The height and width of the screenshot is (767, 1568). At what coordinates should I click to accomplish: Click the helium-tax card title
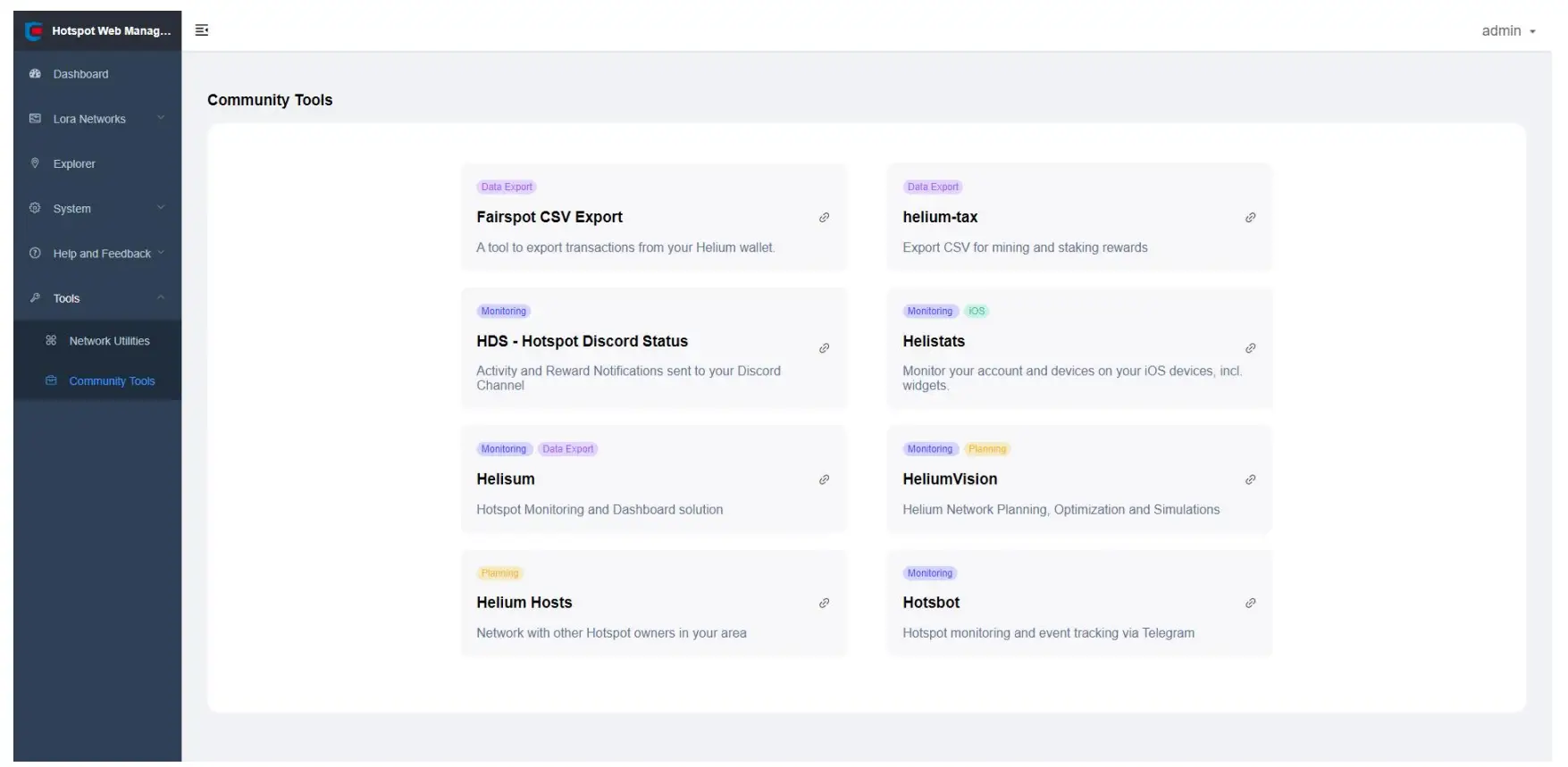pos(940,217)
